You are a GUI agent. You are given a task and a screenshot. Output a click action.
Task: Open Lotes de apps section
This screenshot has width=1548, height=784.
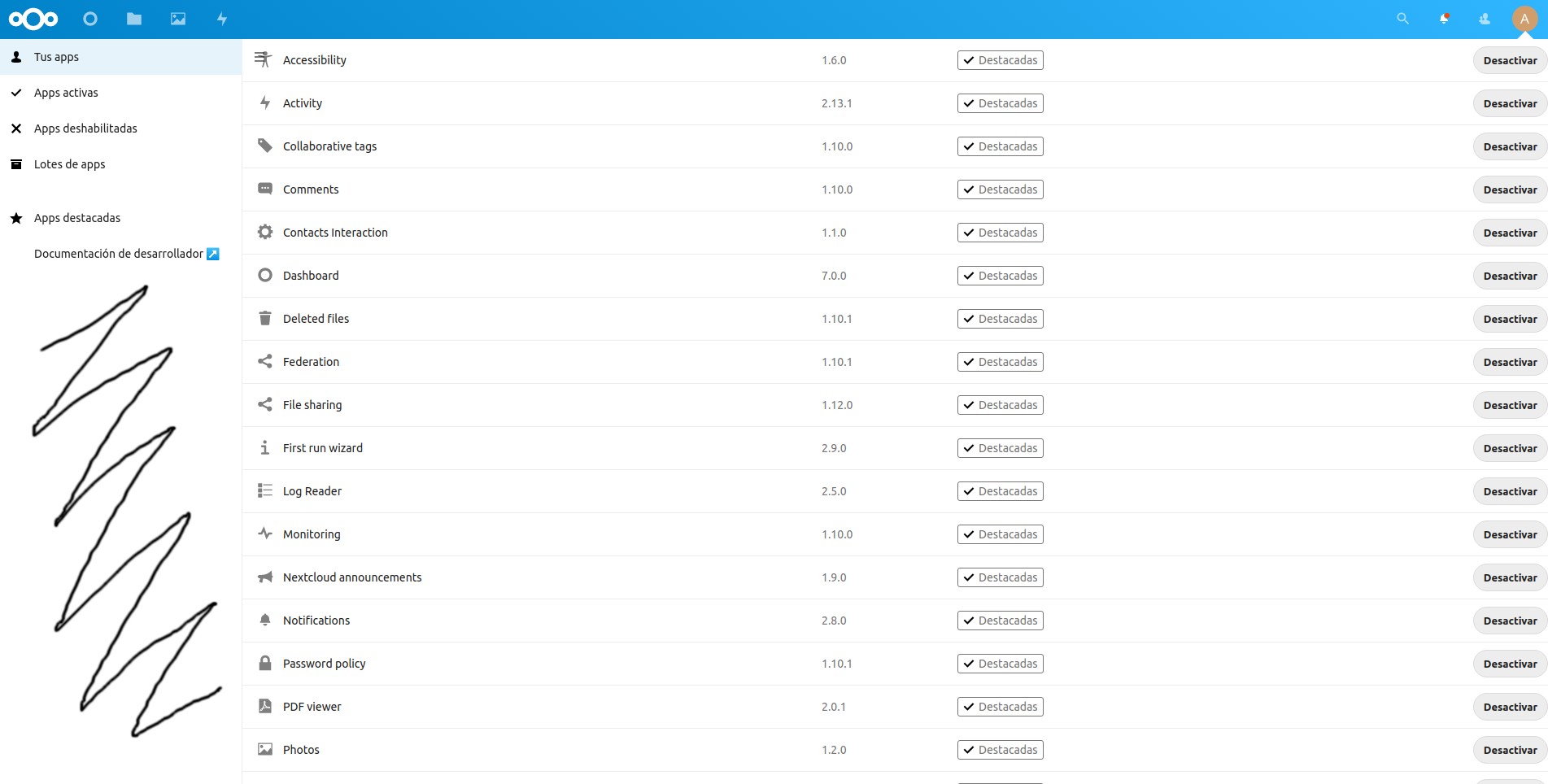tap(120, 164)
